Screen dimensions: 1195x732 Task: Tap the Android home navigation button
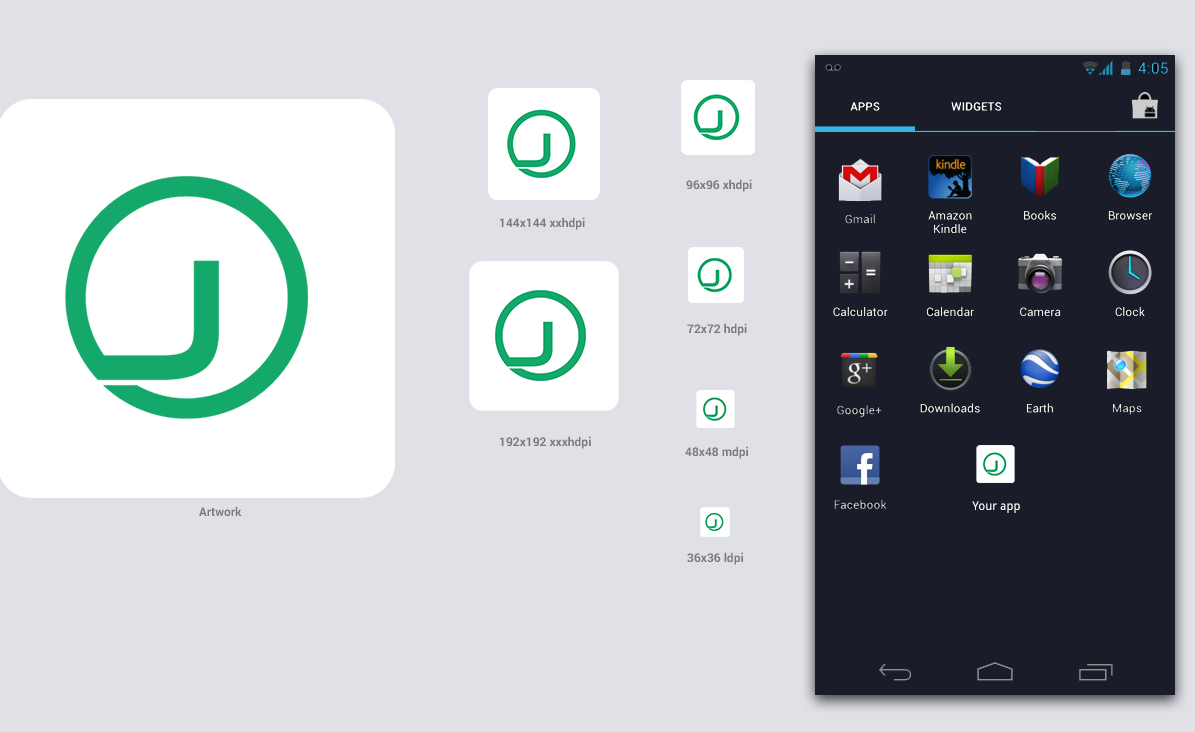[995, 671]
